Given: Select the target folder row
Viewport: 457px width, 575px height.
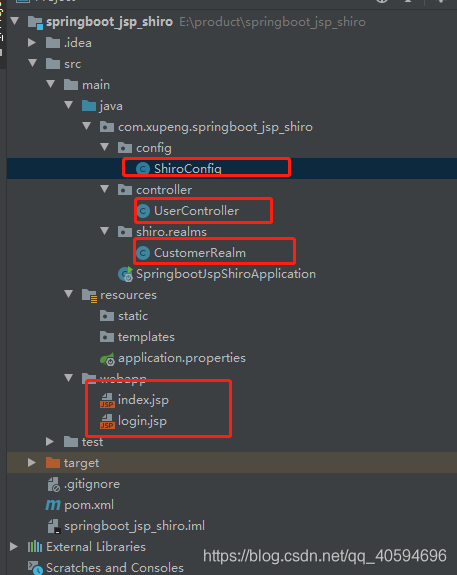Looking at the screenshot, I should (232, 462).
